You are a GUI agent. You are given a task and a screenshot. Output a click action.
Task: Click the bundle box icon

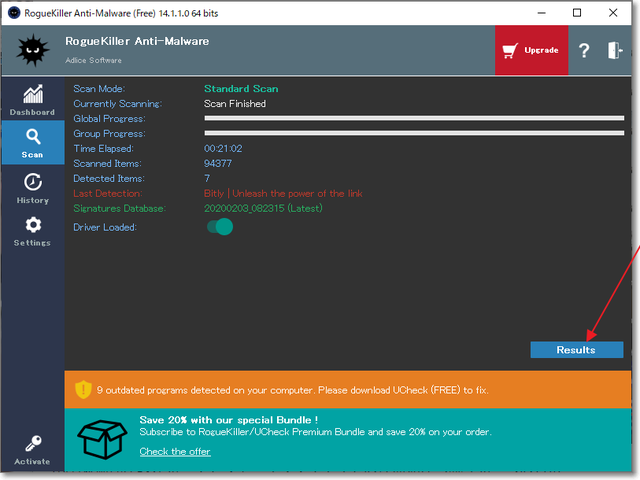point(102,436)
